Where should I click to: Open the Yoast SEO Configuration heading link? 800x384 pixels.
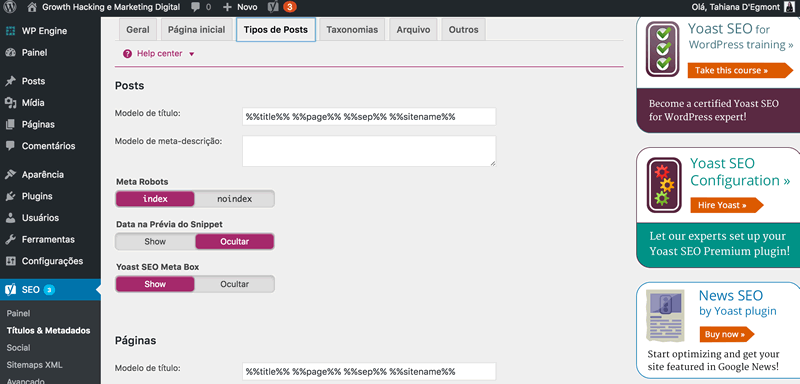point(740,172)
